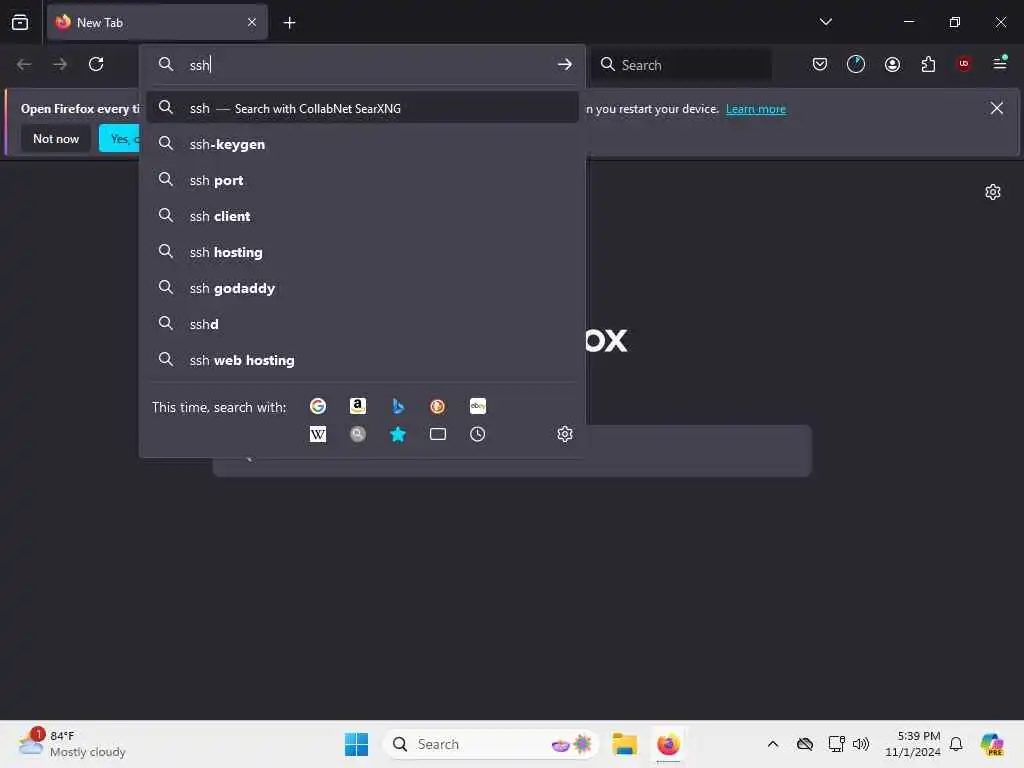This screenshot has width=1024, height=768.
Task: Search with Wikipedia this time
Action: pyautogui.click(x=317, y=434)
